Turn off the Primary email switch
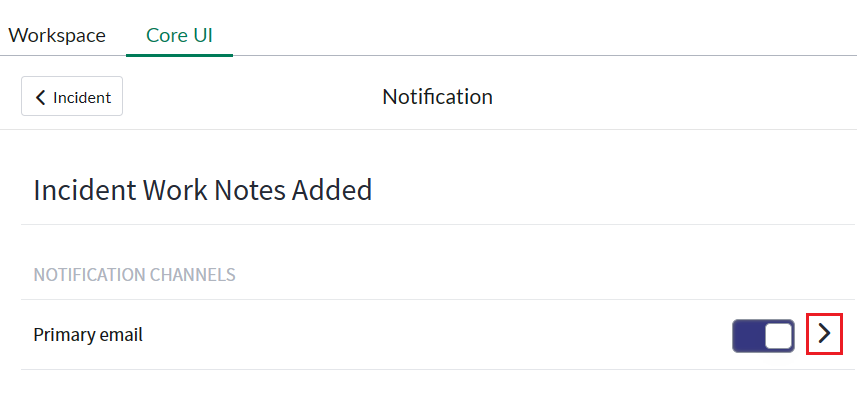Image resolution: width=857 pixels, height=411 pixels. [763, 336]
